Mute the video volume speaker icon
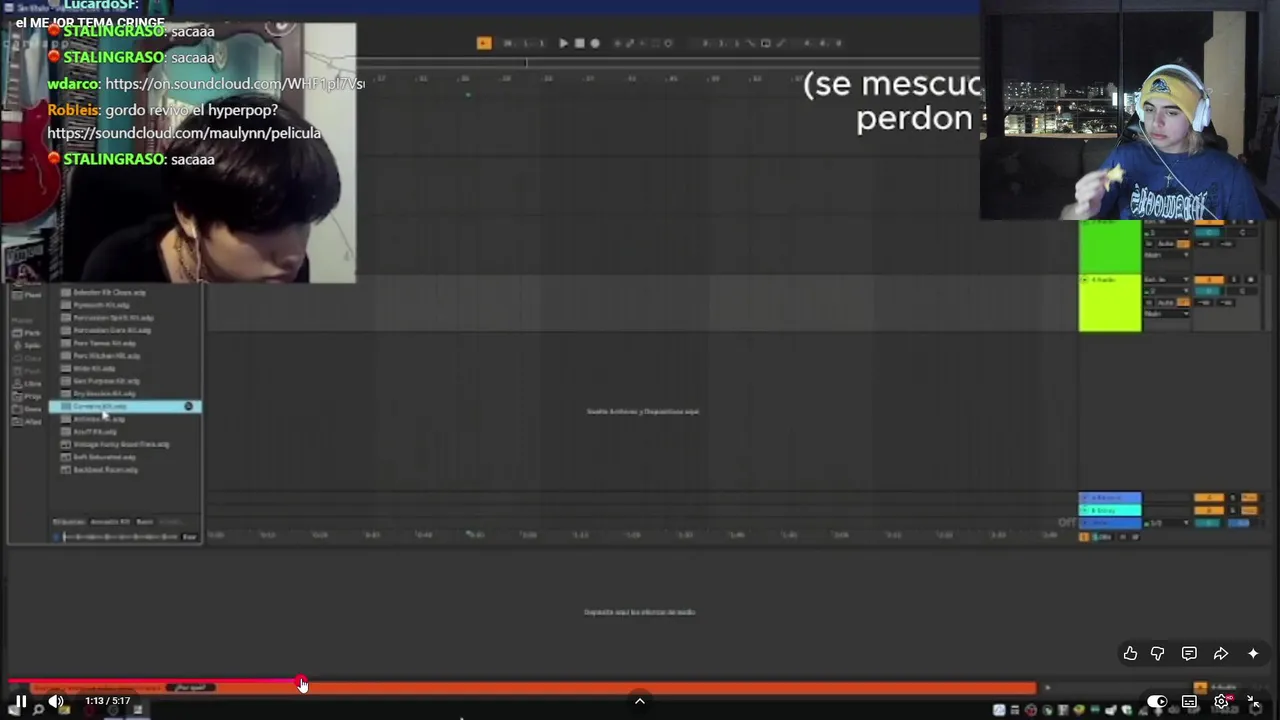This screenshot has width=1280, height=720. [56, 702]
